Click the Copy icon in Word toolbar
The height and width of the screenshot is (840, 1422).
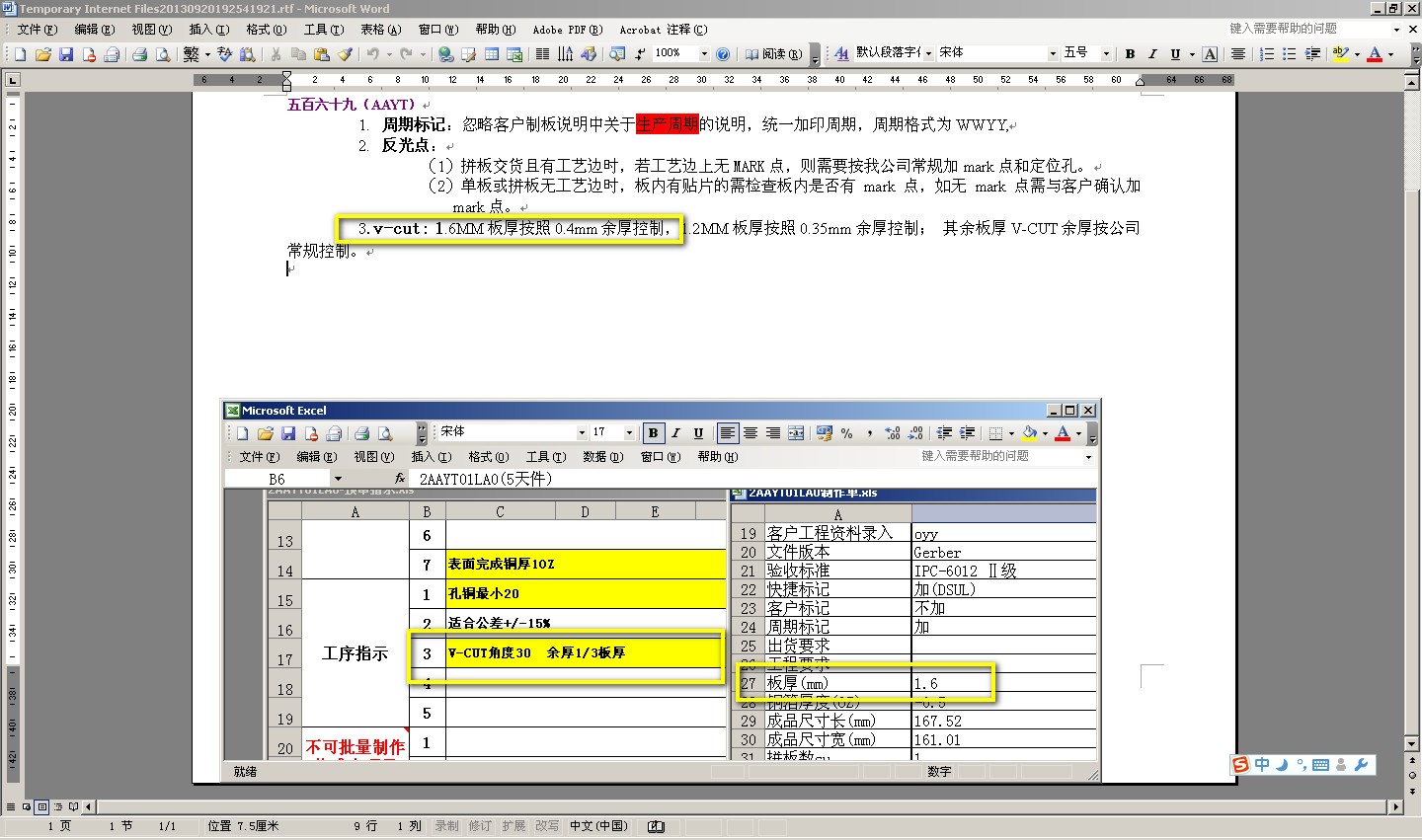click(298, 54)
